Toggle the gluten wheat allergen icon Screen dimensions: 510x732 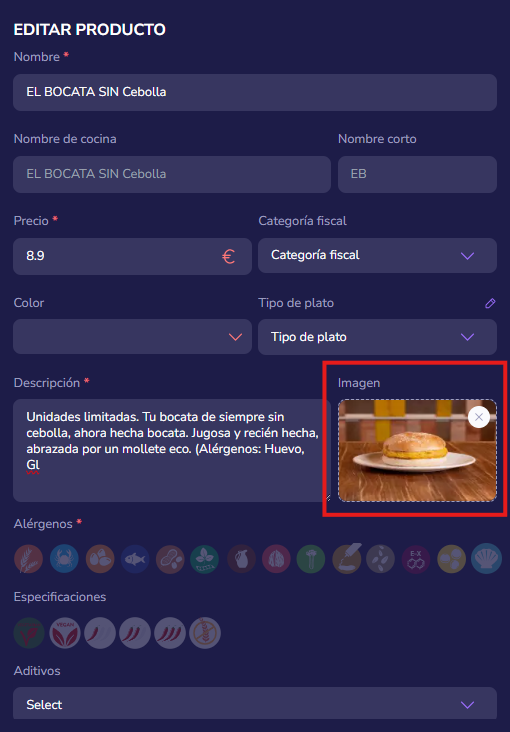pyautogui.click(x=28, y=559)
